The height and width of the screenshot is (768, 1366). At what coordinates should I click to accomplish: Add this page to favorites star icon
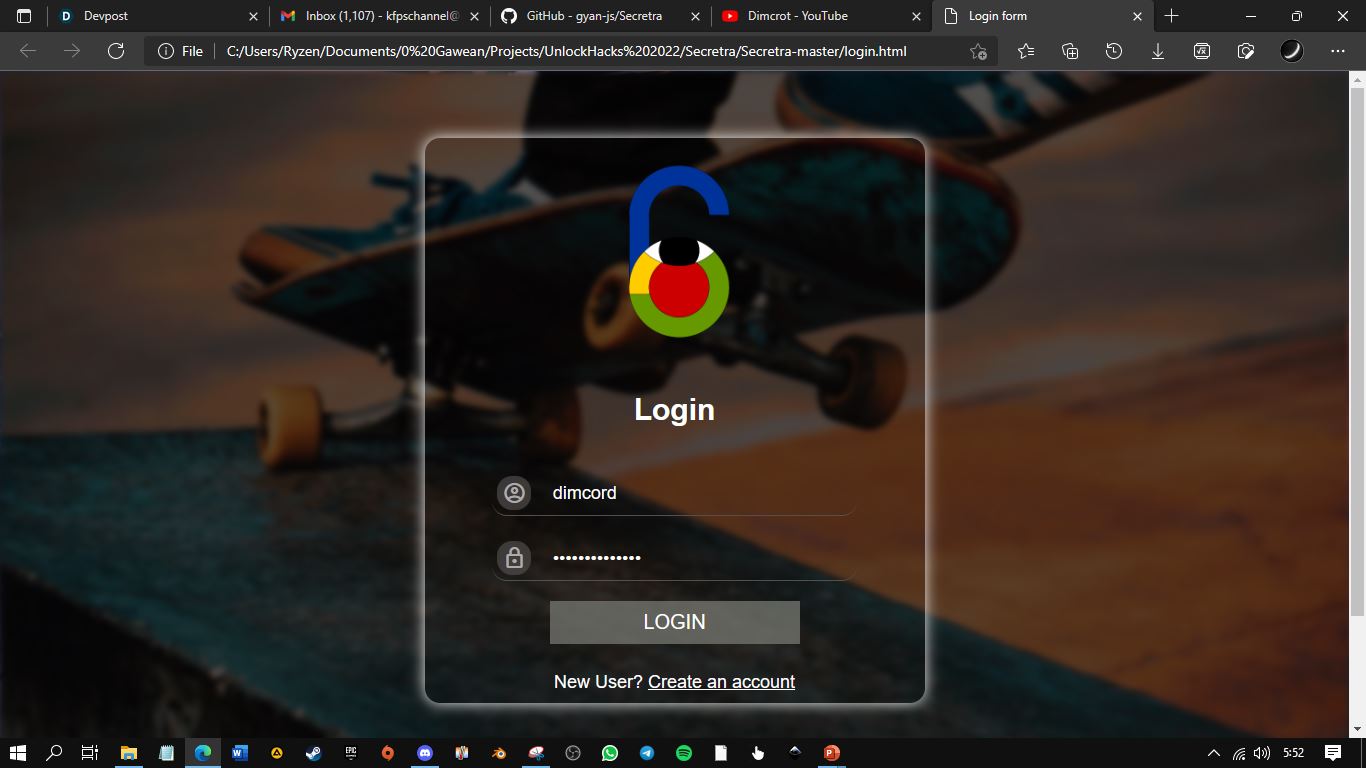pyautogui.click(x=978, y=51)
